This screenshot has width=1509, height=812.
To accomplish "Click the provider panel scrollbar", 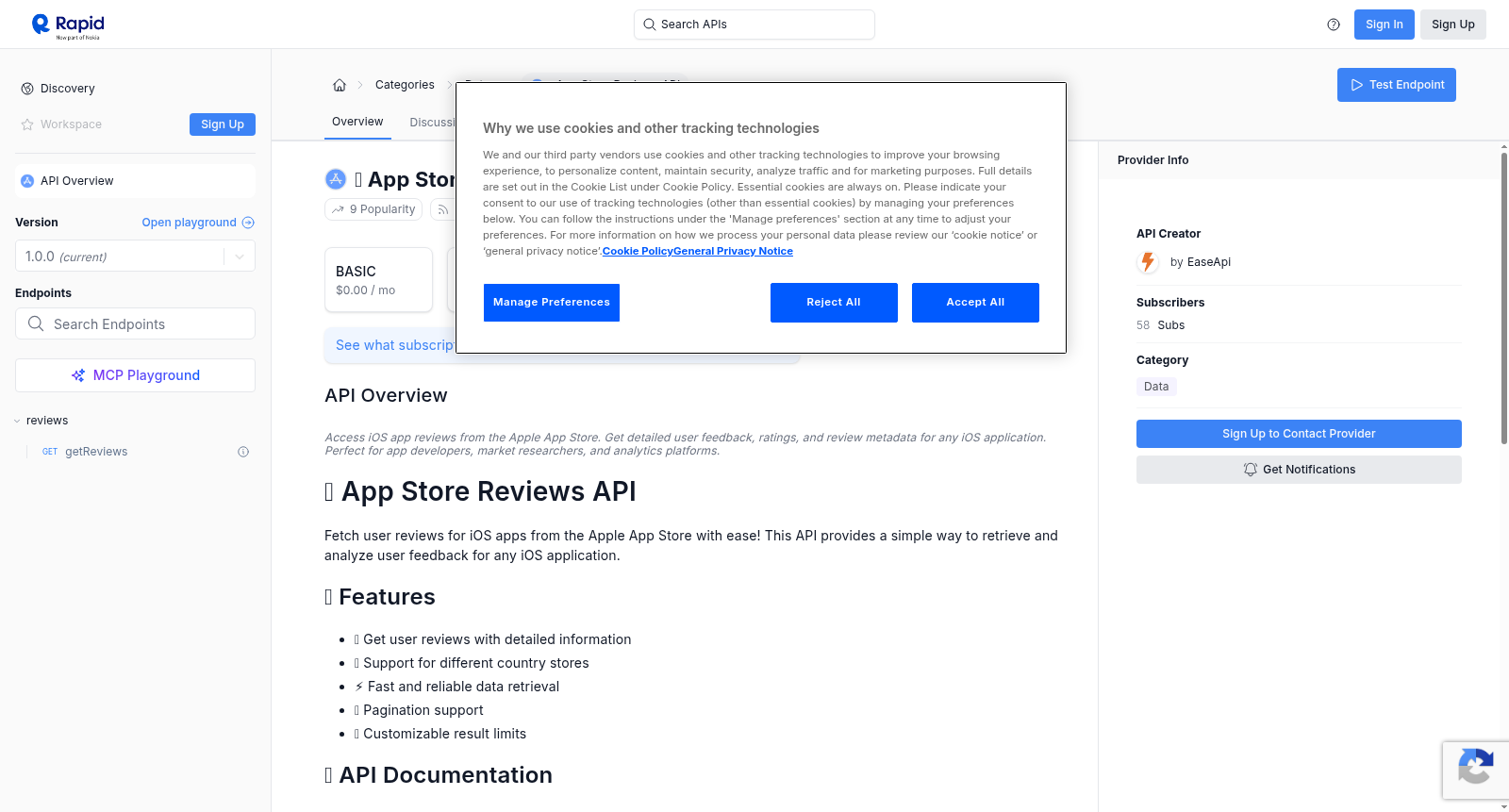I will (x=1503, y=297).
